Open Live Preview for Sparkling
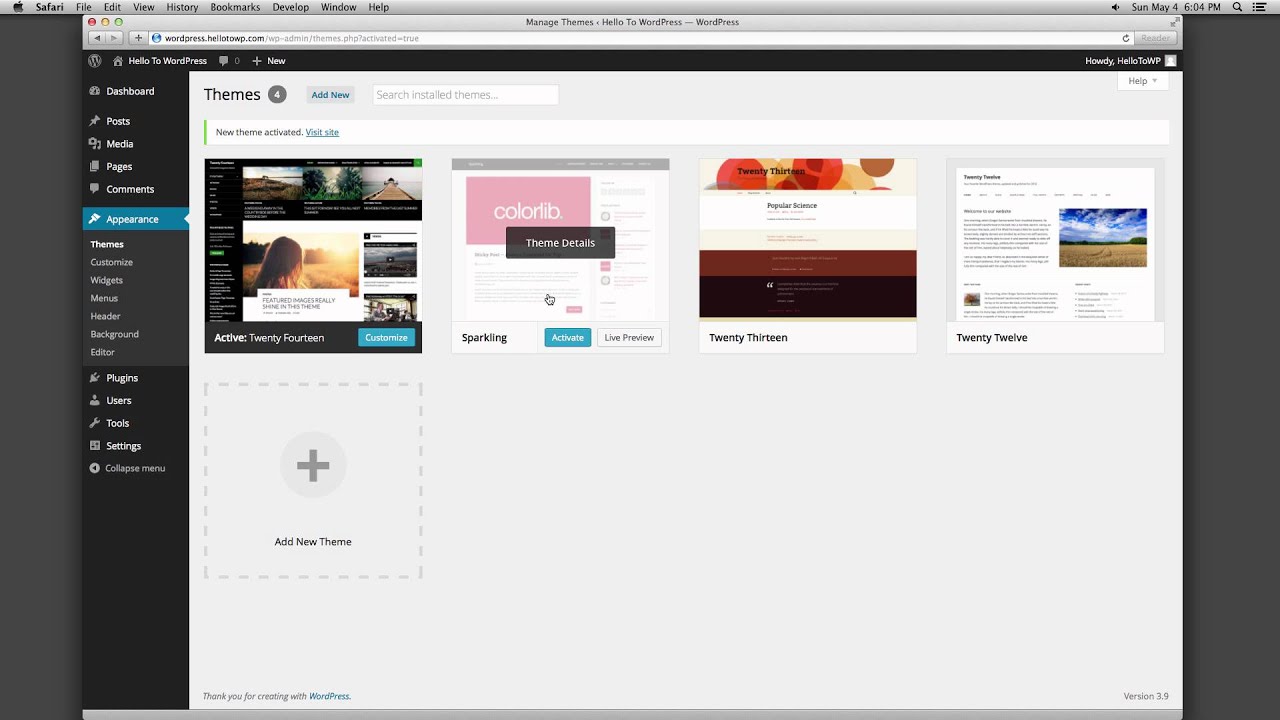1280x720 pixels. 629,338
